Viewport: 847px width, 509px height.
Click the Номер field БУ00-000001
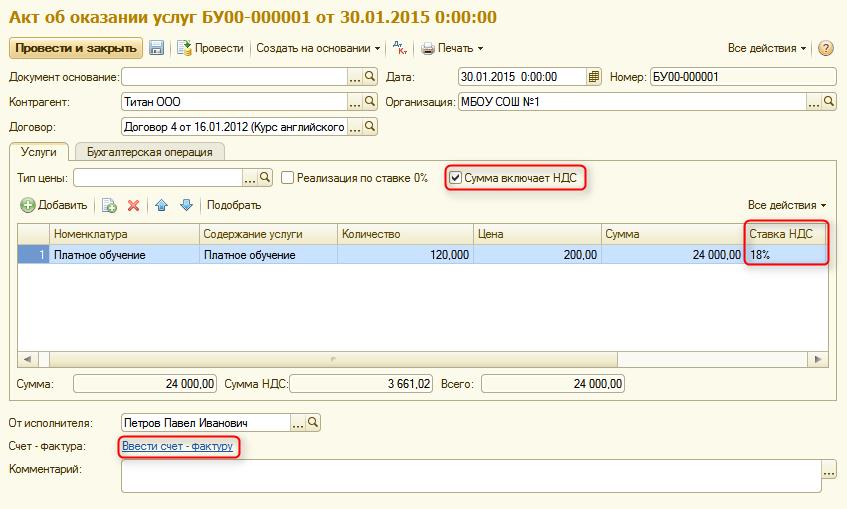point(743,77)
